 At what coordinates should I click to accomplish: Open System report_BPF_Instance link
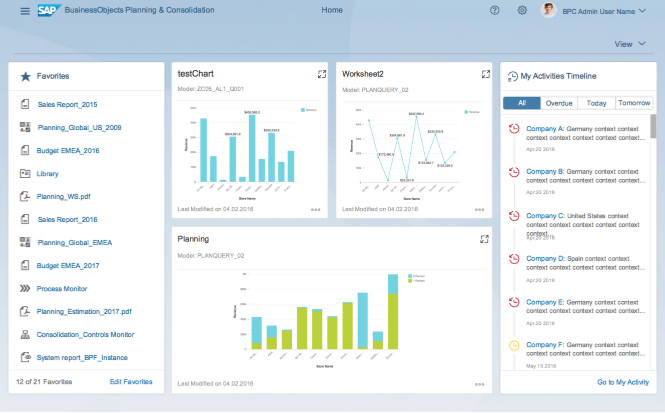click(82, 357)
